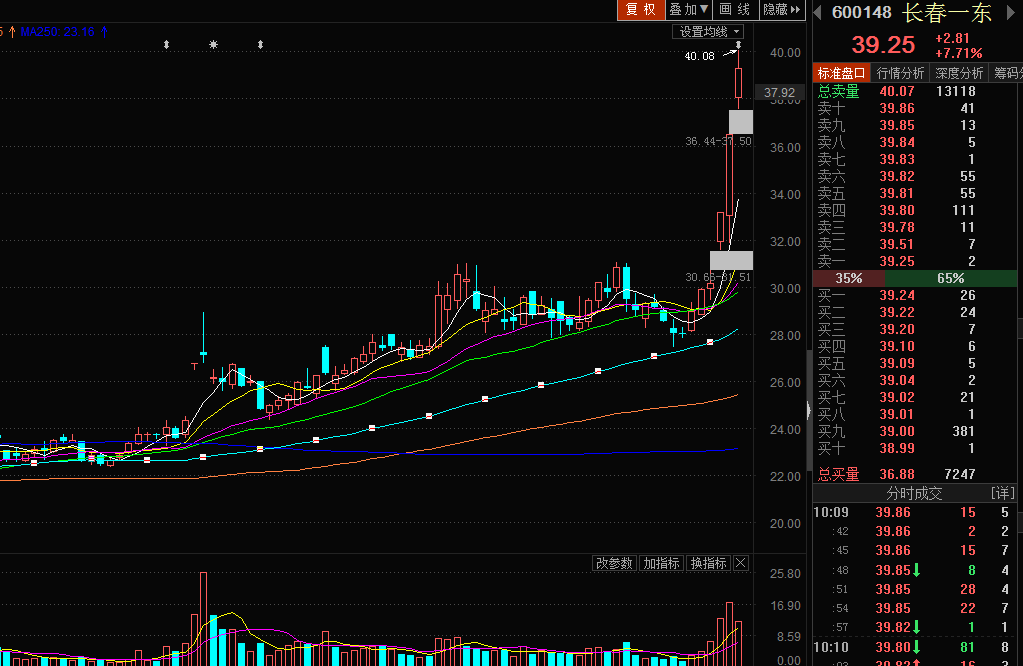Image resolution: width=1023 pixels, height=666 pixels.
Task: Click the :51 trade row at 39.85
Action: coord(915,589)
